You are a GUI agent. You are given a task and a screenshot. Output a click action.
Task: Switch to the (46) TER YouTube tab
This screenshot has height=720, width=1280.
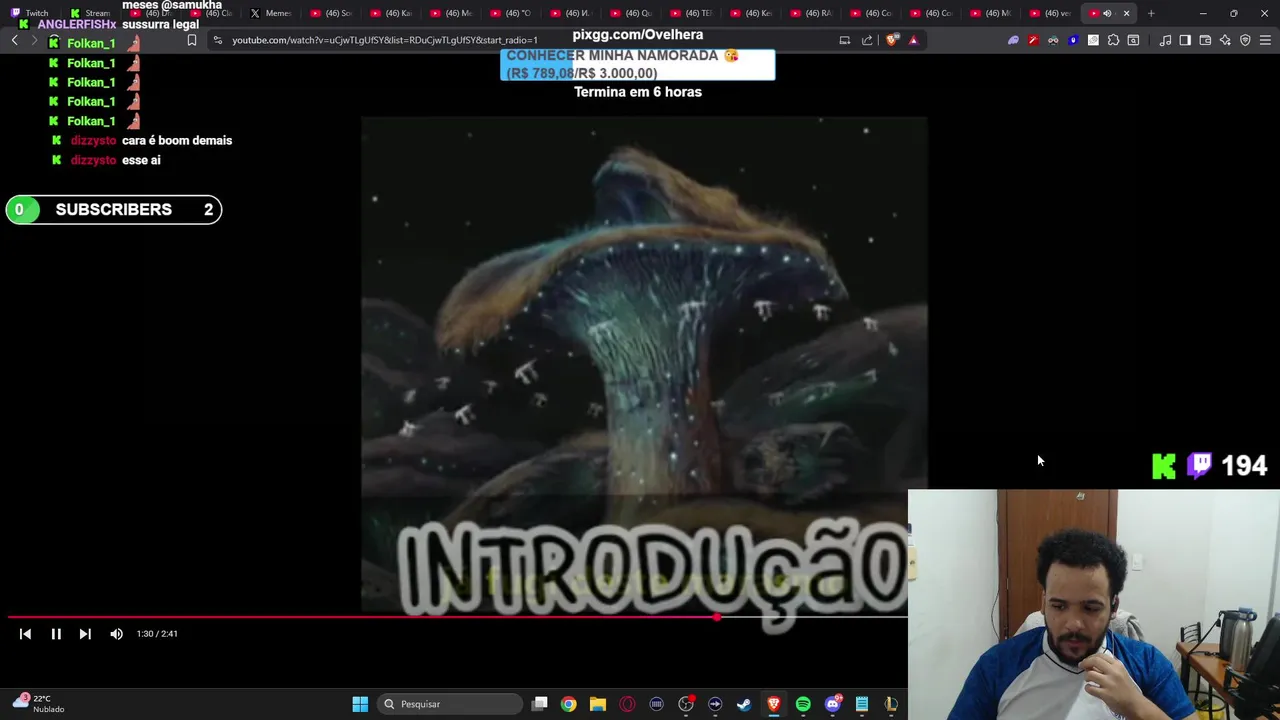[690, 13]
